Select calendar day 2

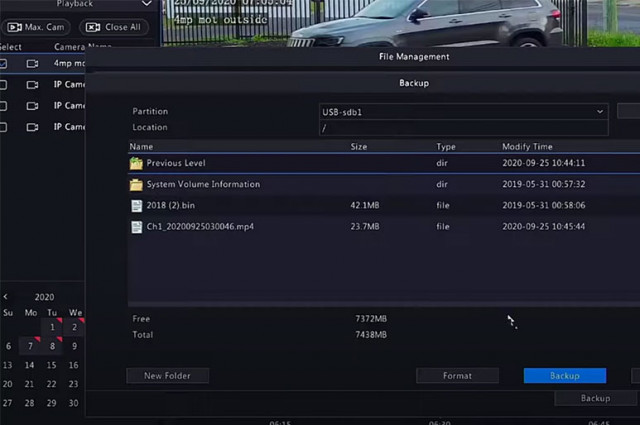coord(74,327)
